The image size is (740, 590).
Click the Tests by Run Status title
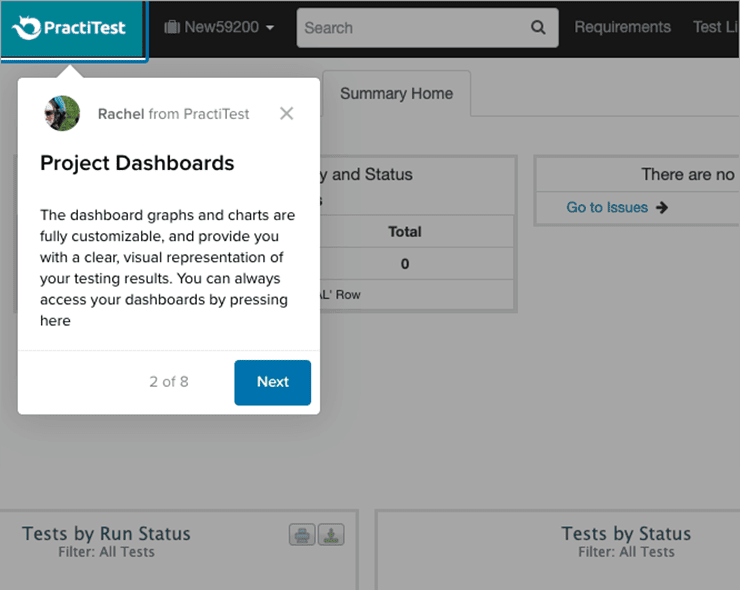click(106, 533)
